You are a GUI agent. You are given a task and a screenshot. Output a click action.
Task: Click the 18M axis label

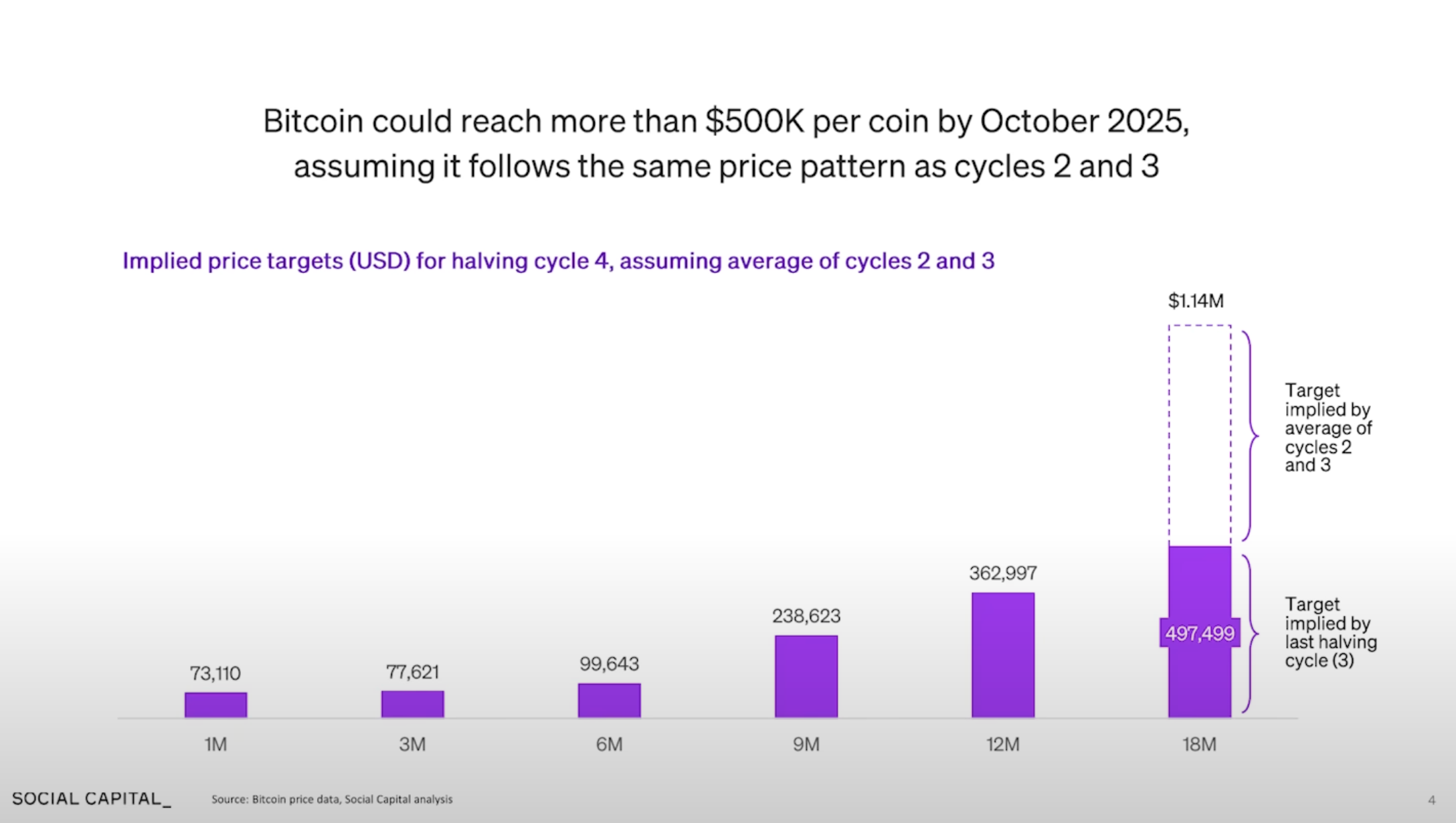point(1199,745)
